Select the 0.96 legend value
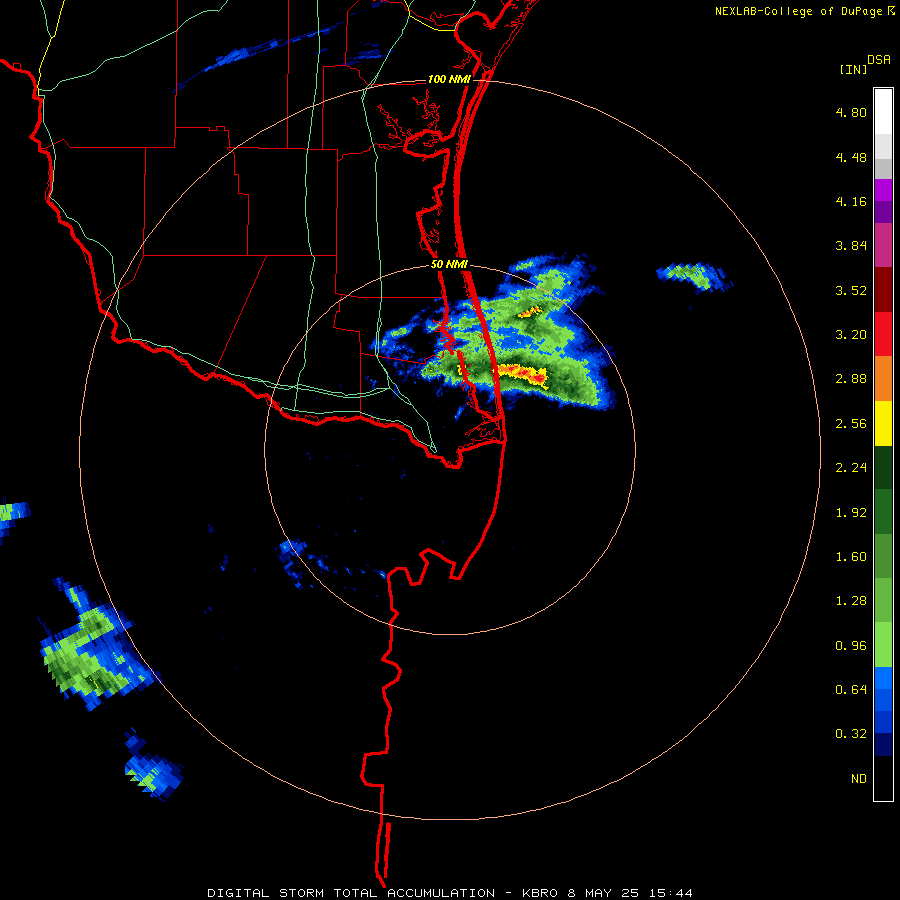Image resolution: width=900 pixels, height=900 pixels. [x=851, y=646]
